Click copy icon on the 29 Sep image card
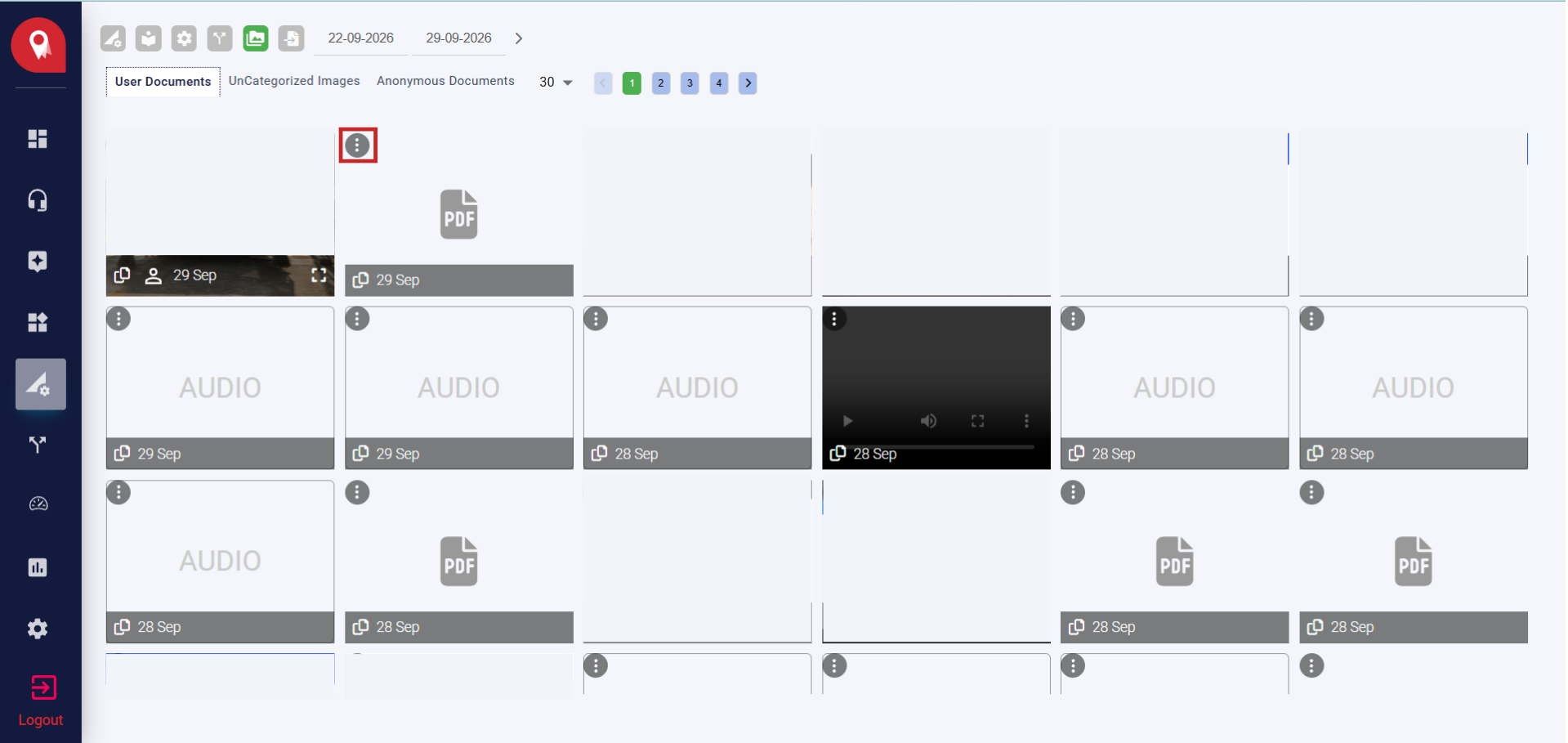1568x743 pixels. (x=122, y=275)
